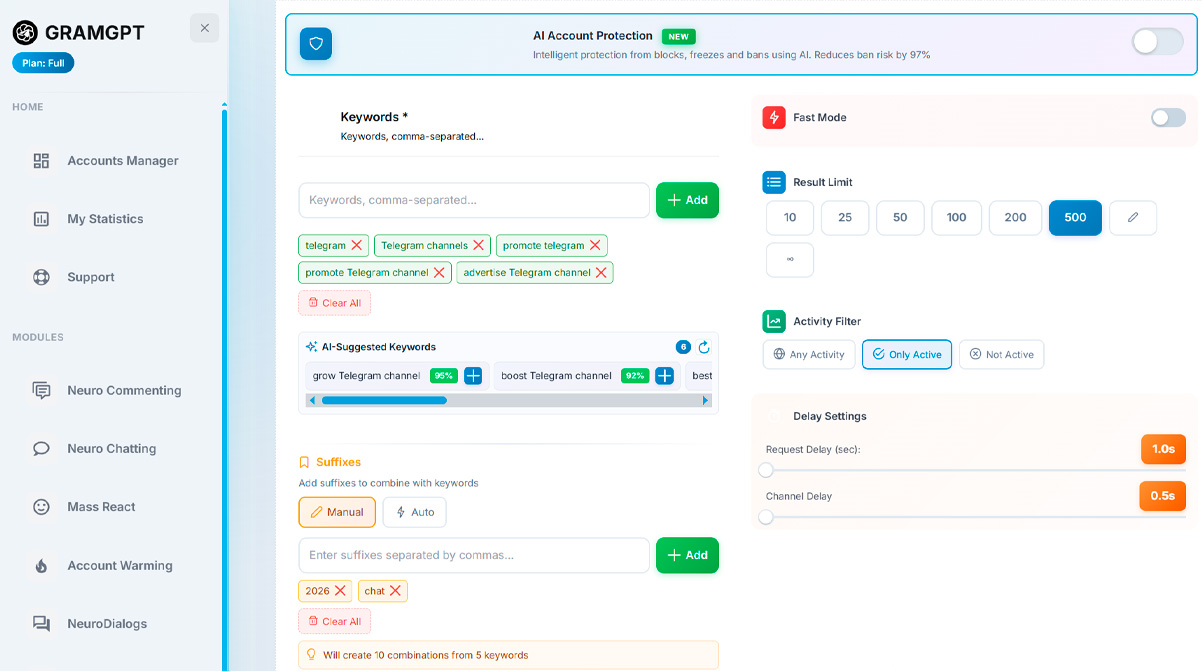
Task: Remove the 'Telegram channels' keyword tag
Action: (479, 245)
